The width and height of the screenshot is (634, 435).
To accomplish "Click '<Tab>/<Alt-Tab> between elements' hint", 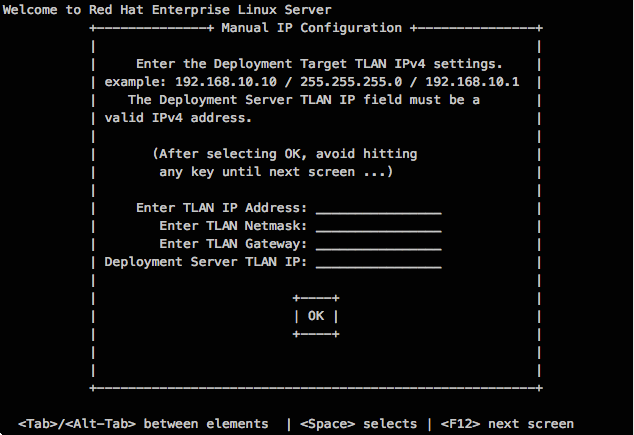I will pos(143,424).
